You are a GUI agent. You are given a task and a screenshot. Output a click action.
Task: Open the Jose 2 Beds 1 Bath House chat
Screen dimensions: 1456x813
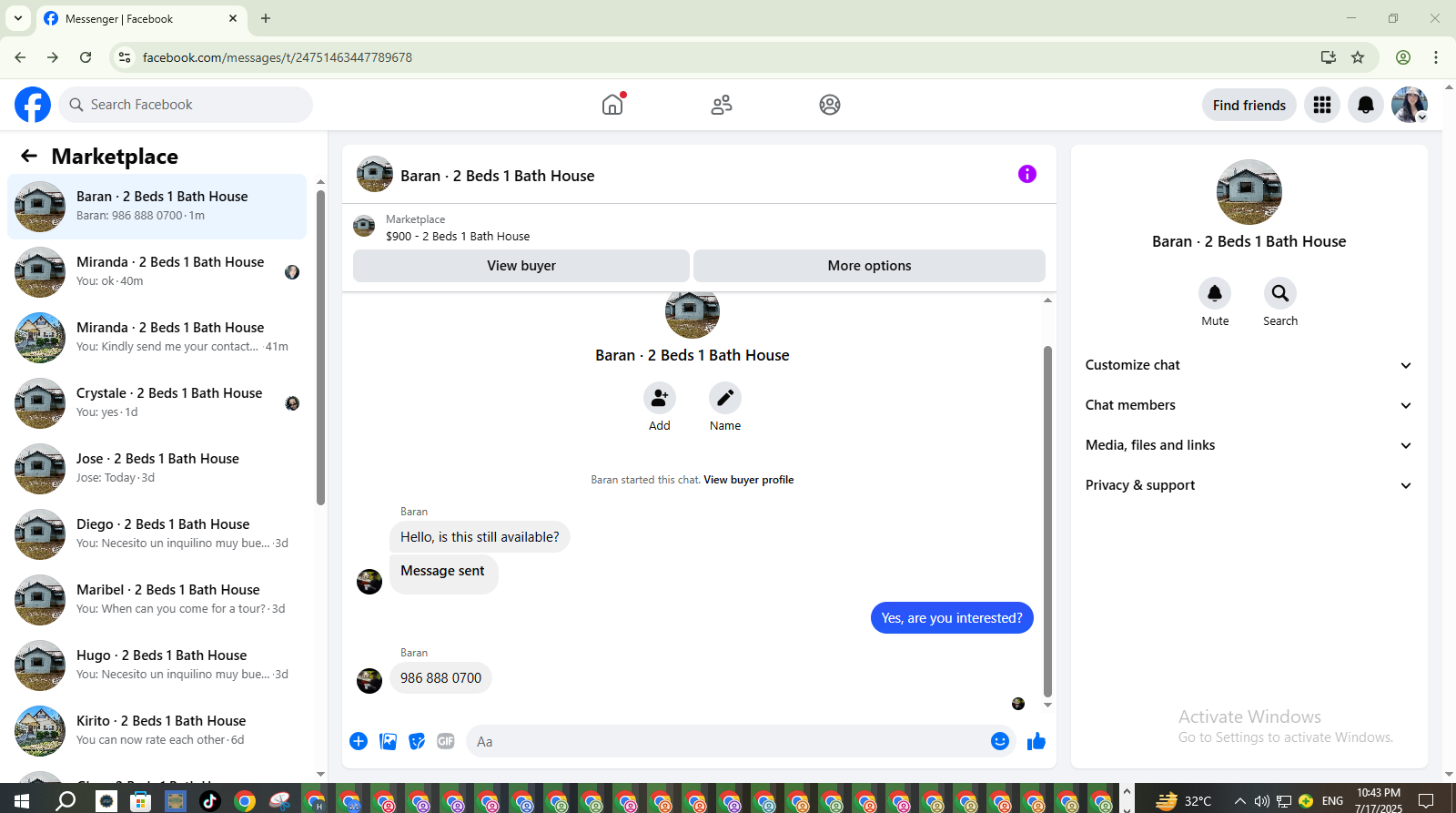[157, 469]
